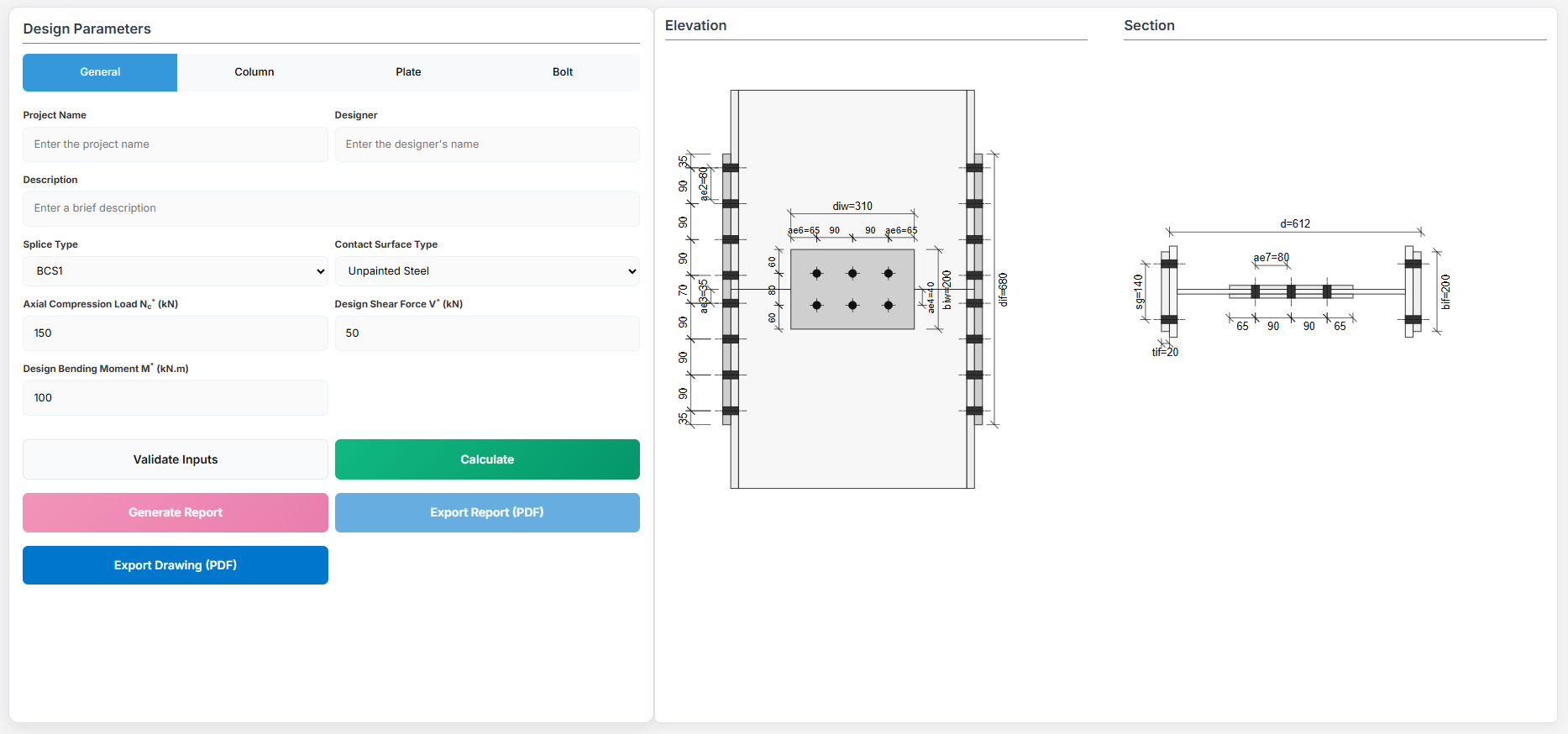Image resolution: width=1568 pixels, height=734 pixels.
Task: Focus the Designer name field
Action: click(x=486, y=144)
